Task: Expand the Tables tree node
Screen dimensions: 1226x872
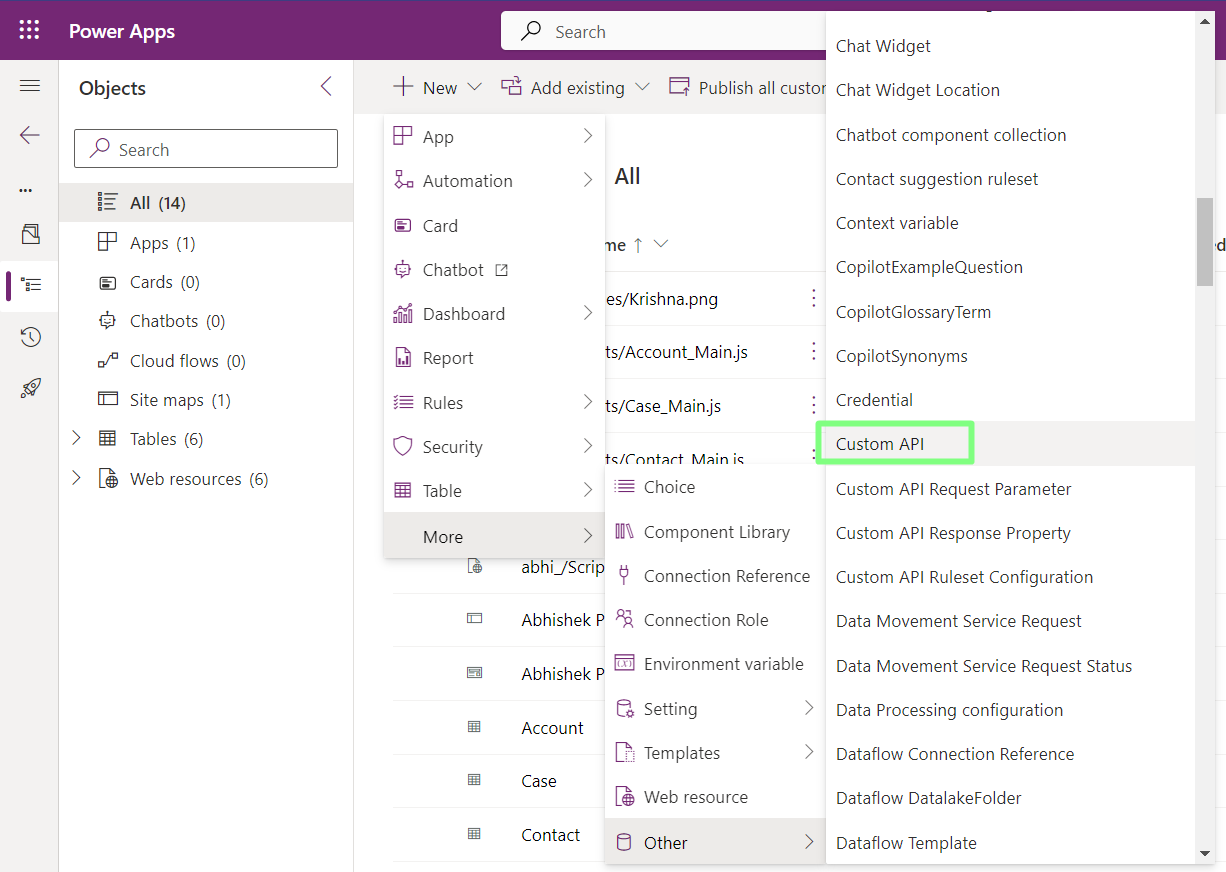Action: pyautogui.click(x=77, y=439)
